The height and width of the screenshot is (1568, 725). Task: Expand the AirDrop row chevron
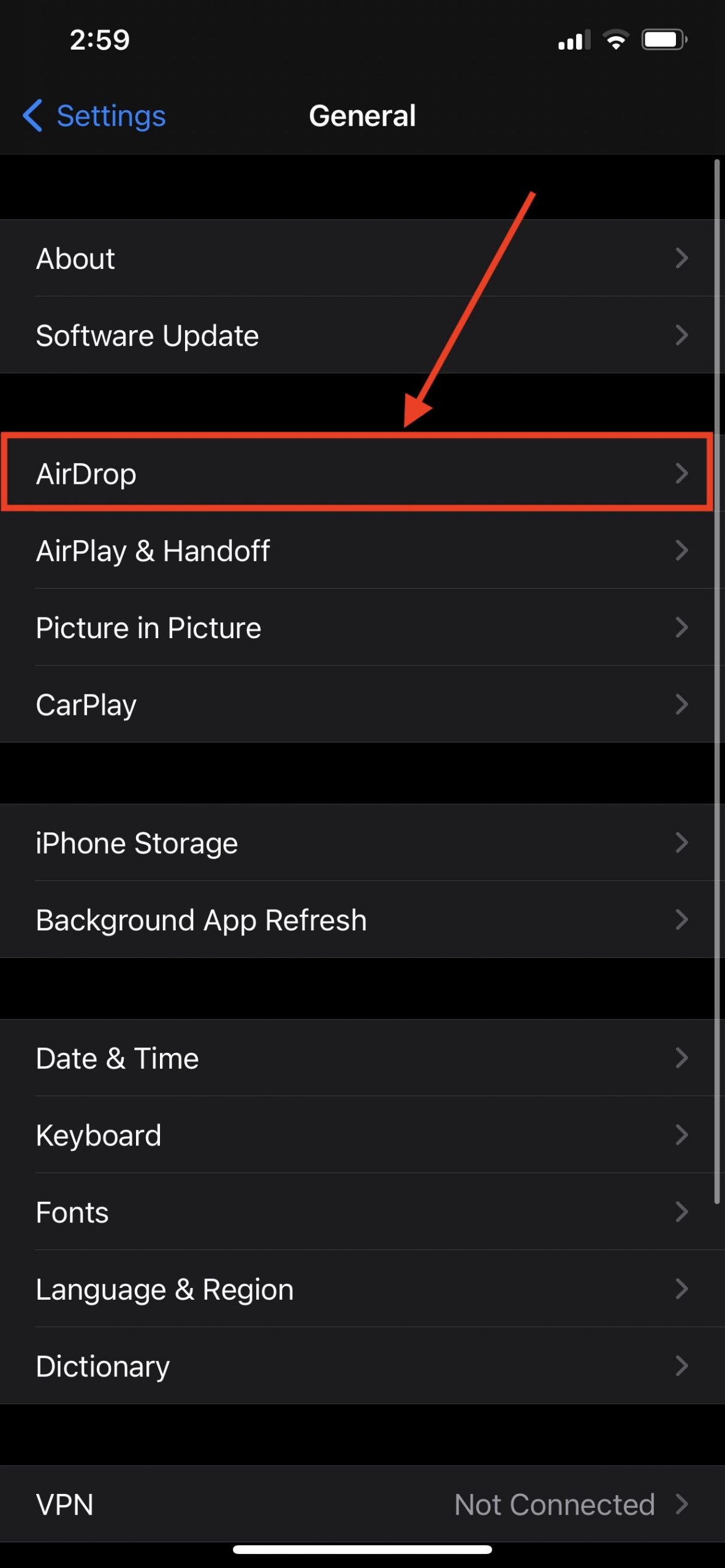[682, 473]
